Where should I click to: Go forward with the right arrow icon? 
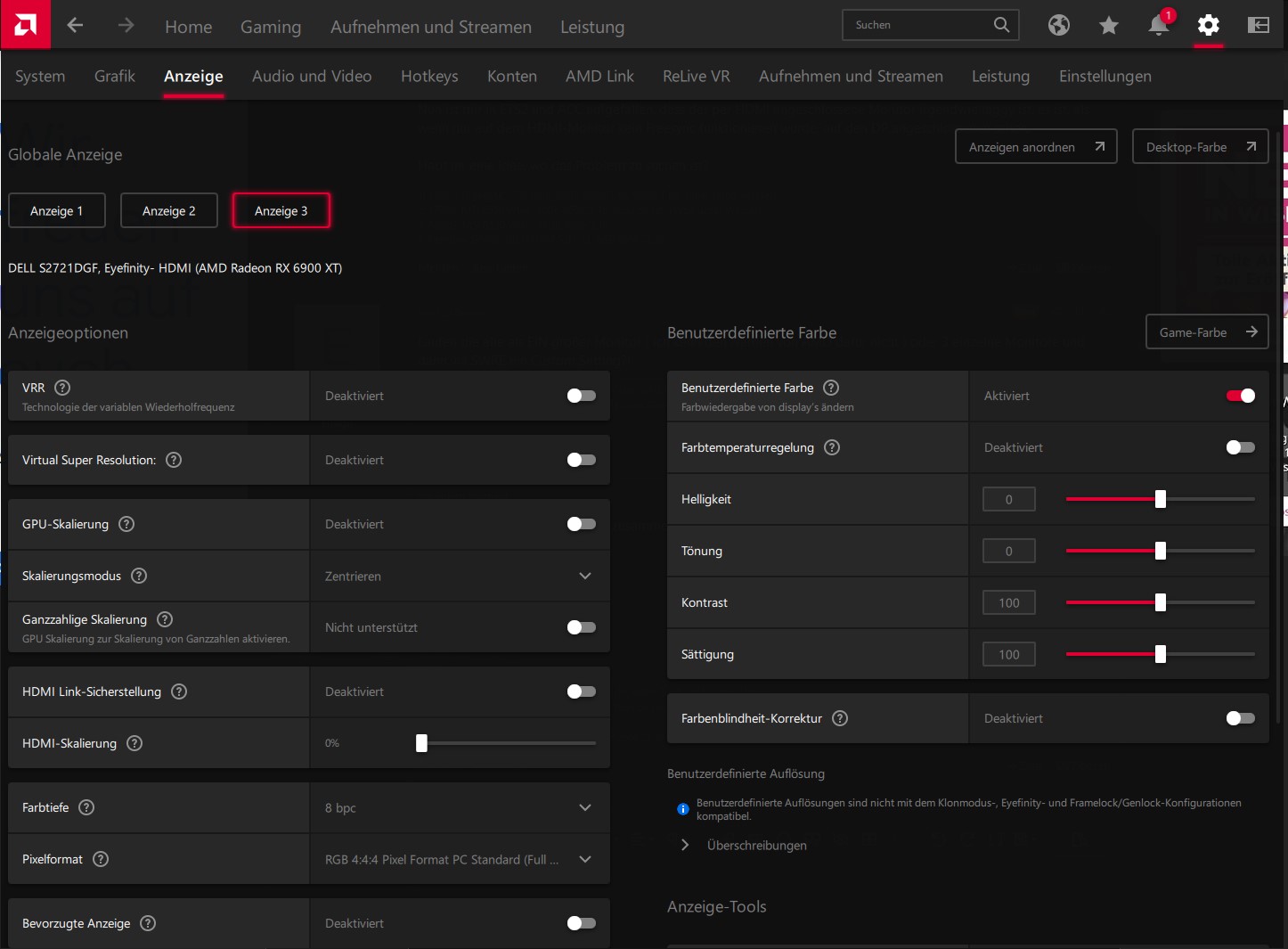pos(126,25)
